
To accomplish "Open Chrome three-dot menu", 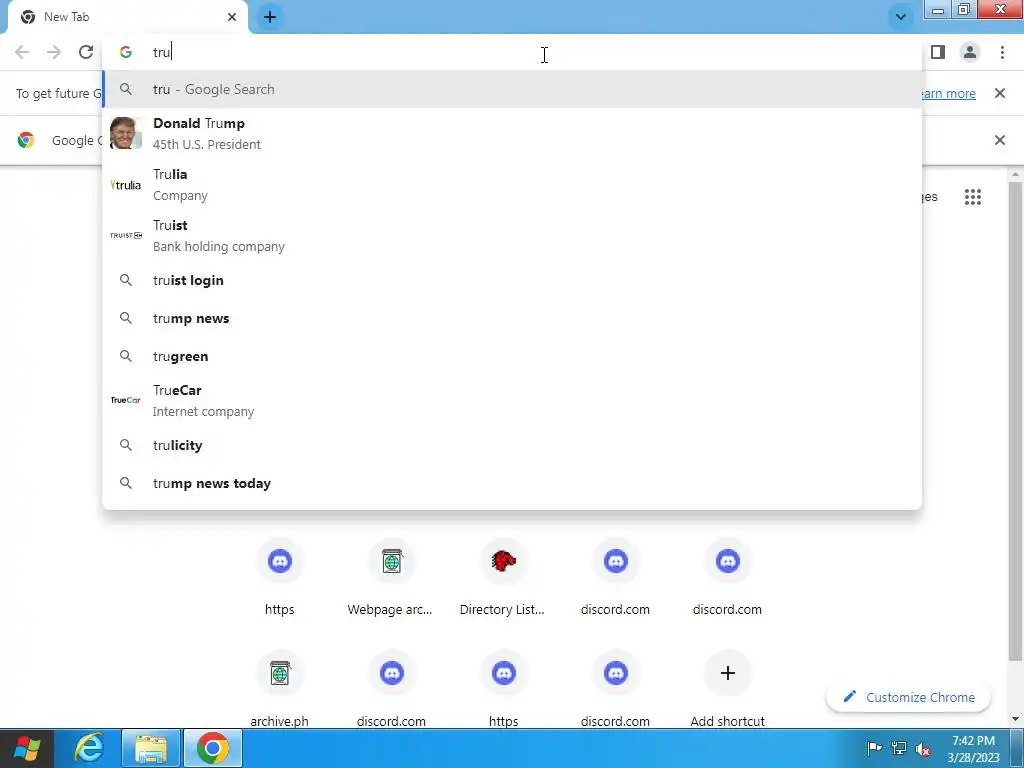I will pos(1002,52).
